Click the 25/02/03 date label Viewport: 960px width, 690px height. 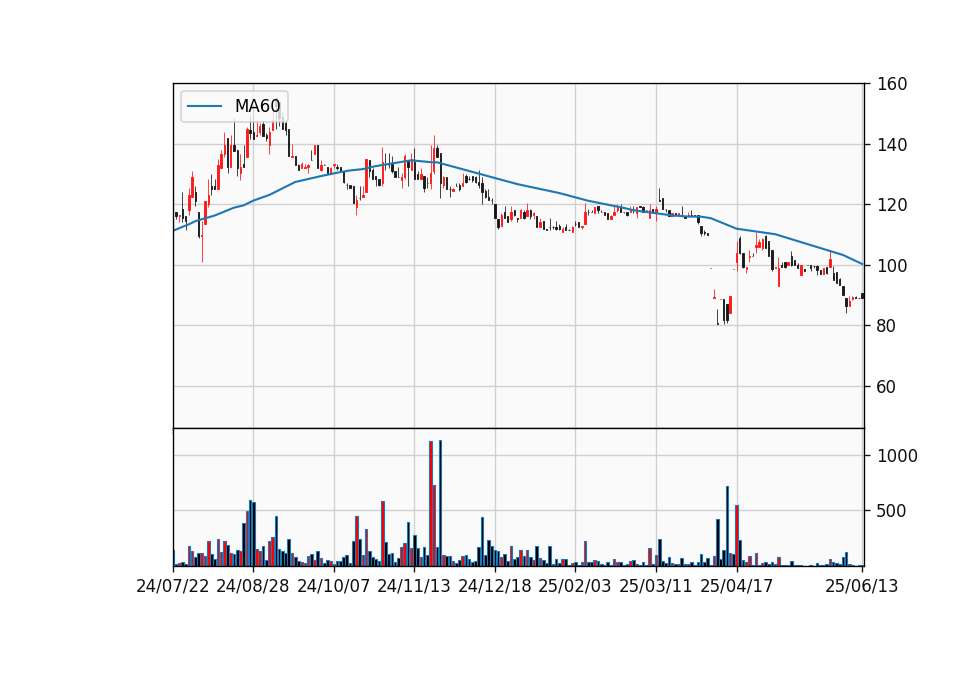[x=575, y=586]
